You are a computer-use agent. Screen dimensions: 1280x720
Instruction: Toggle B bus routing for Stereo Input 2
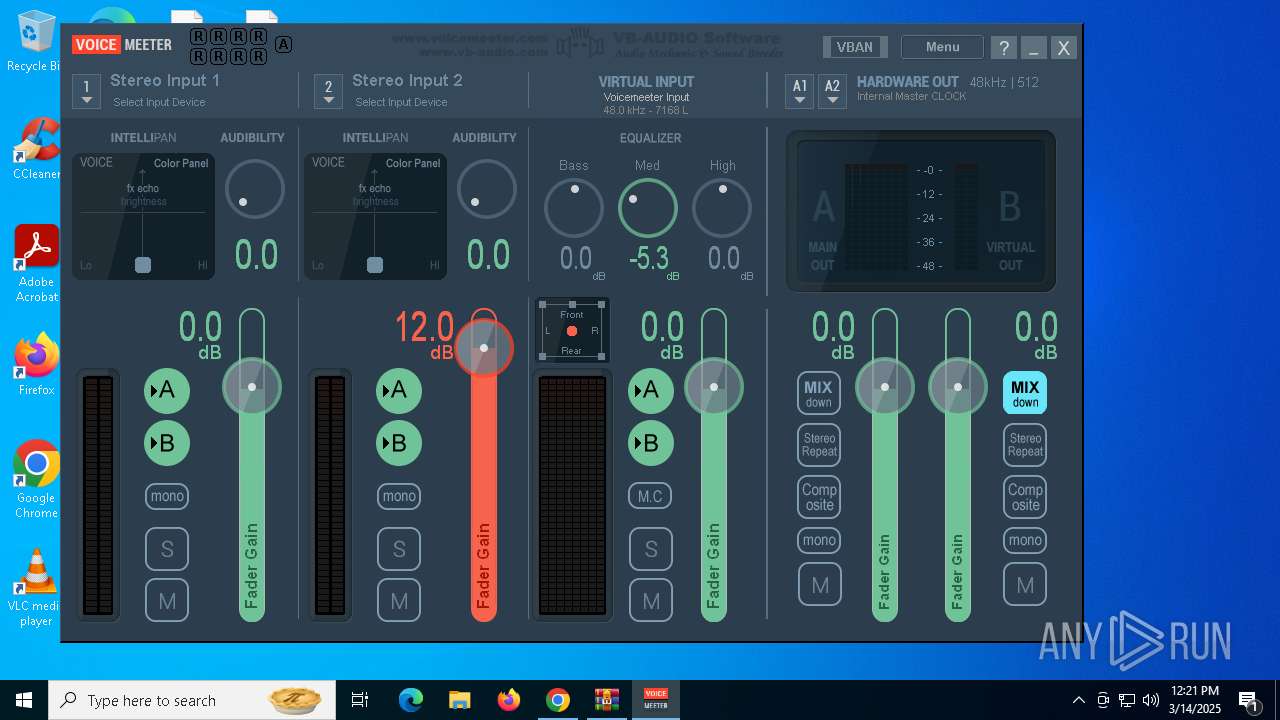(x=399, y=443)
